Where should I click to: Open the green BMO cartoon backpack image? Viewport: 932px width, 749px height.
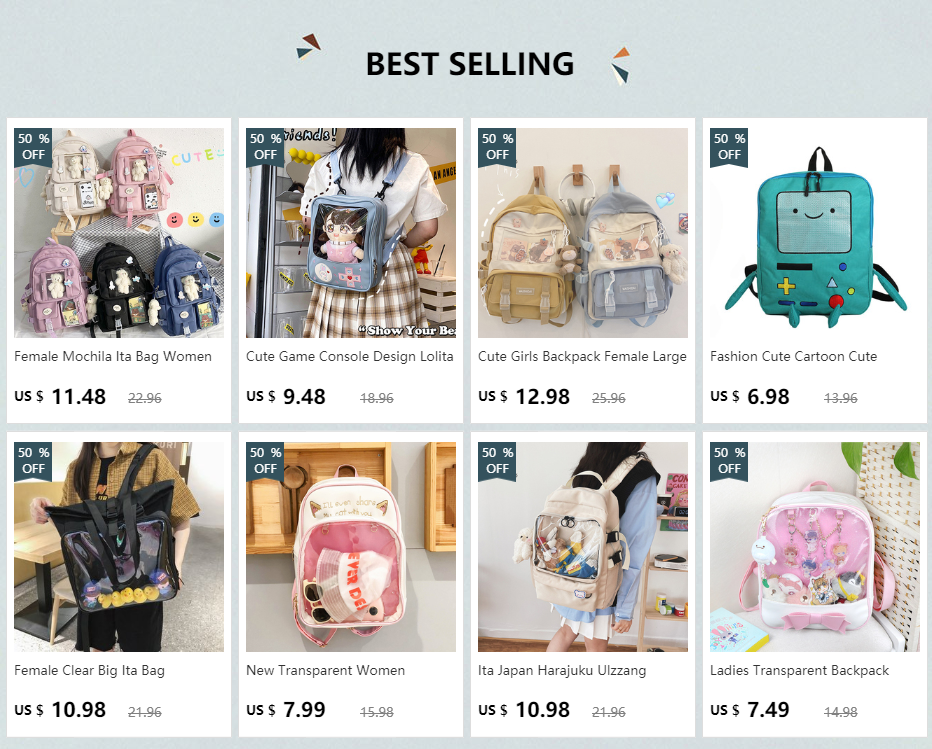point(814,232)
